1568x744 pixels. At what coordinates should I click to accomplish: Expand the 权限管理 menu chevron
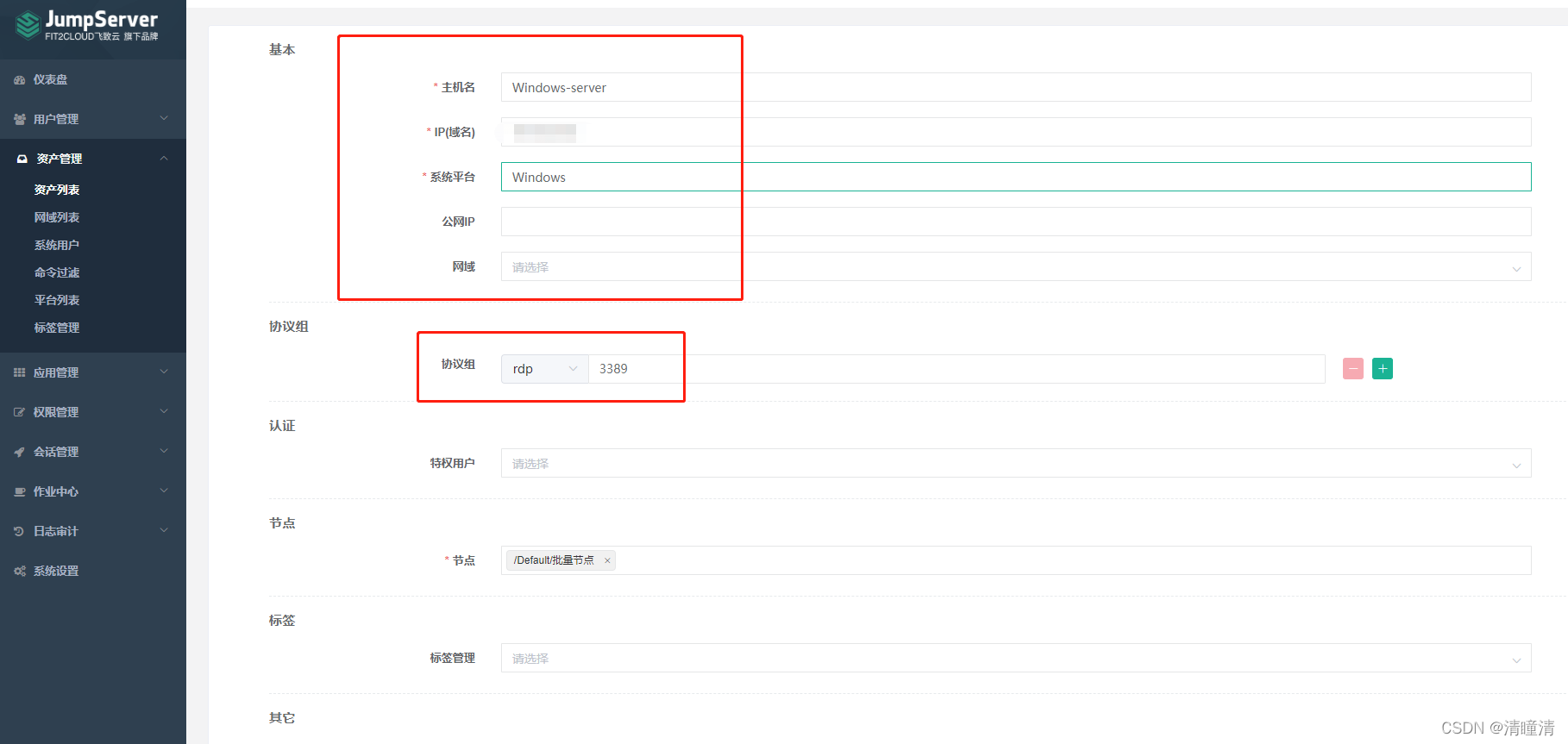[x=164, y=411]
